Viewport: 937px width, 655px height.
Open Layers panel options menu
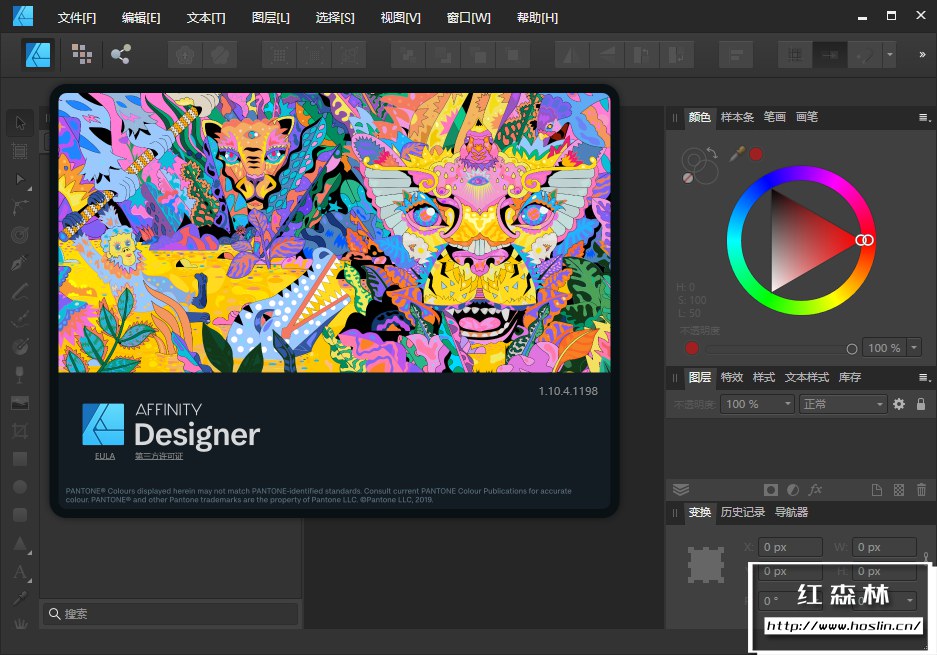pos(924,378)
